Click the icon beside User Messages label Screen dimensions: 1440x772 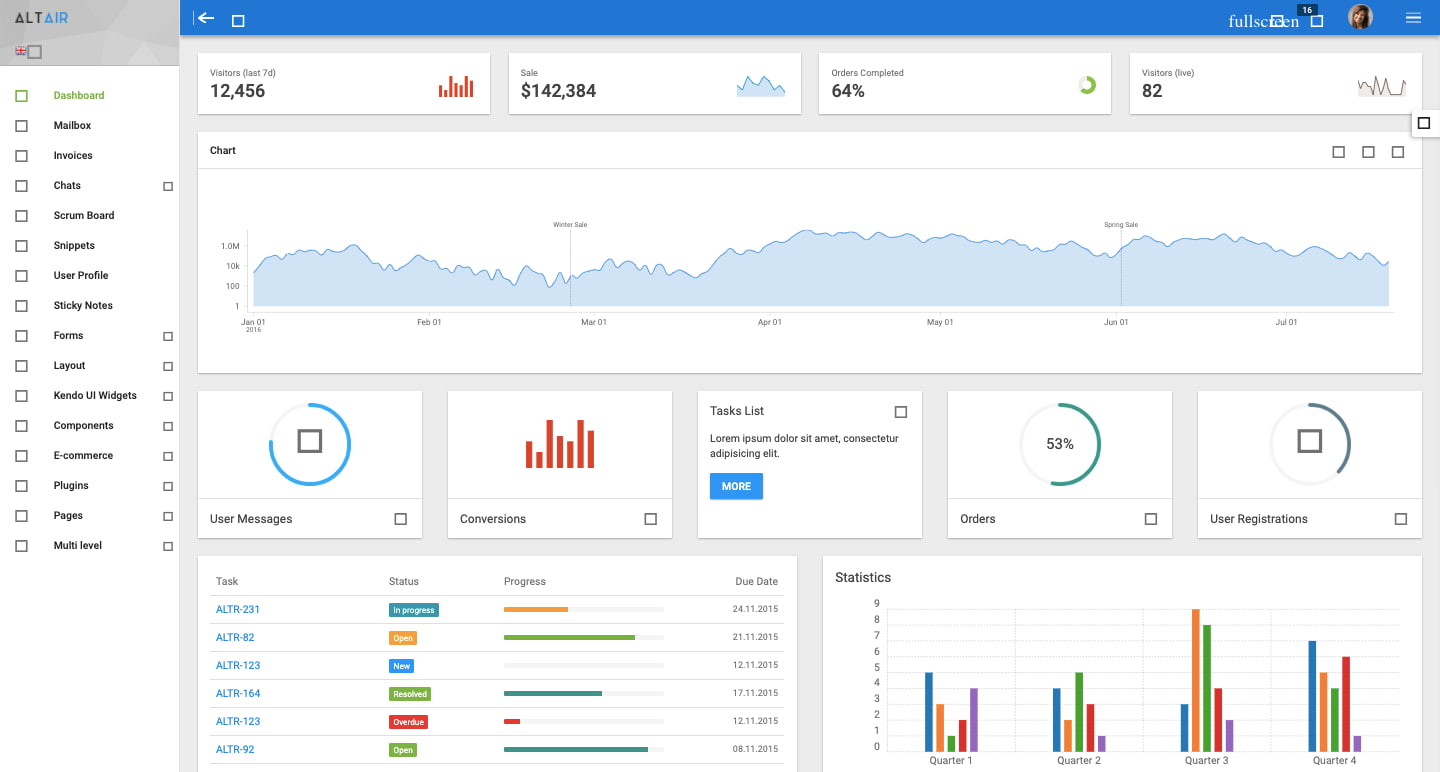tap(401, 519)
